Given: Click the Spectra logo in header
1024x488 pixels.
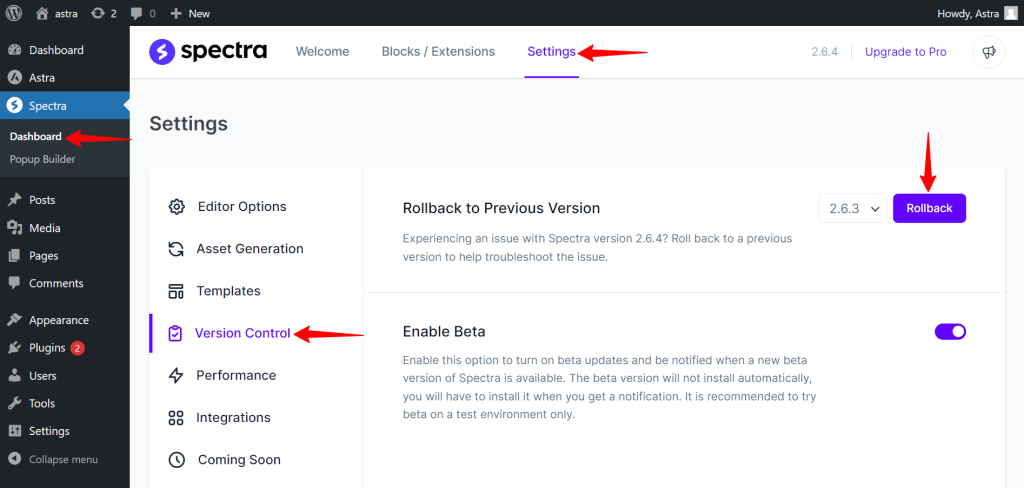Looking at the screenshot, I should pos(208,52).
